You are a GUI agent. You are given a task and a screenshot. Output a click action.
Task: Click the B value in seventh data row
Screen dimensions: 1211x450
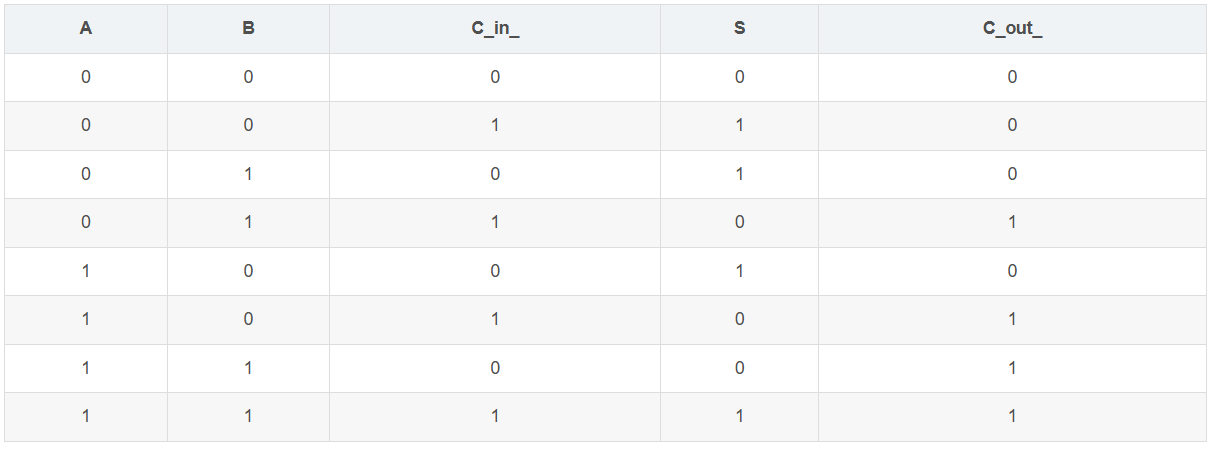pos(248,368)
